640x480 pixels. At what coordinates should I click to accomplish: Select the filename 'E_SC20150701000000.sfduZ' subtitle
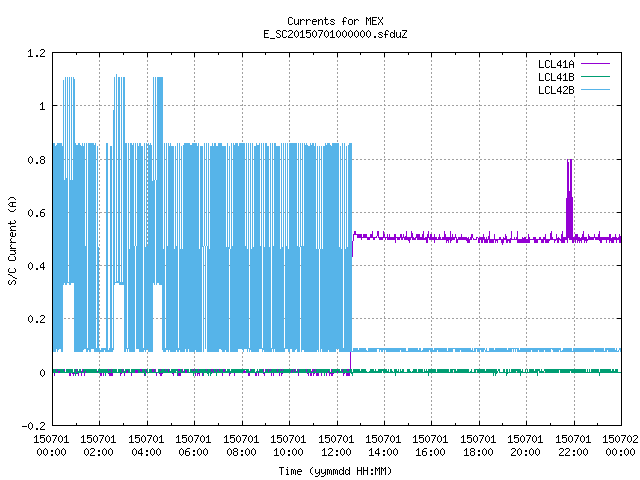[x=335, y=34]
